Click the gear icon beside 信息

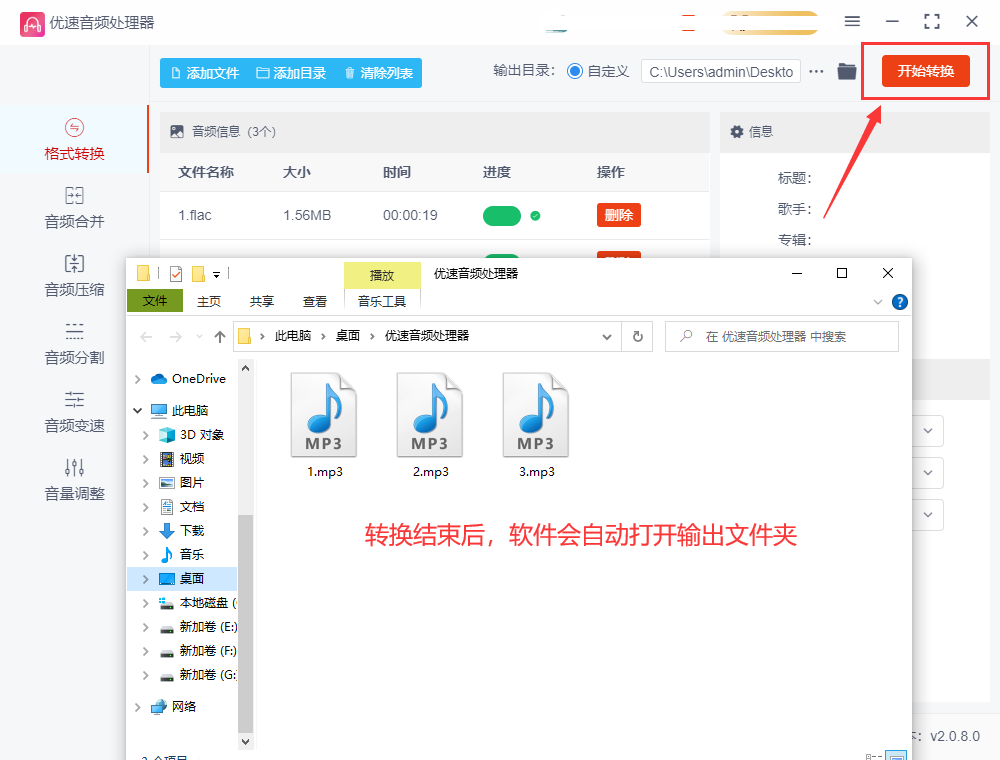(737, 131)
